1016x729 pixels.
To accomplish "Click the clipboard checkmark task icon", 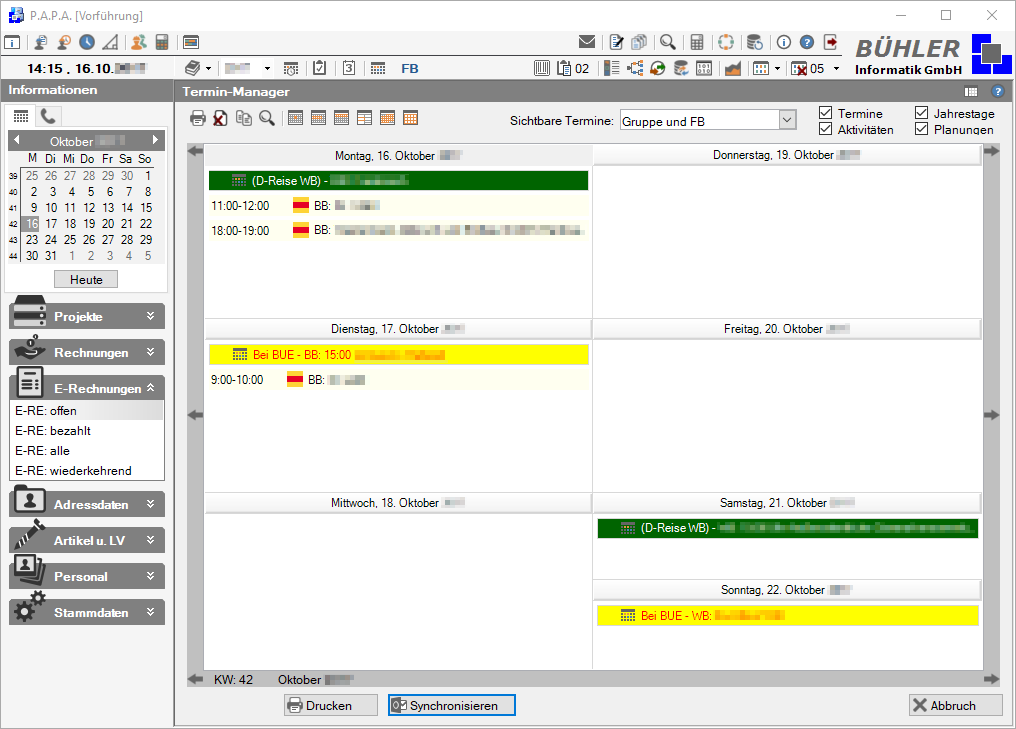I will click(319, 68).
